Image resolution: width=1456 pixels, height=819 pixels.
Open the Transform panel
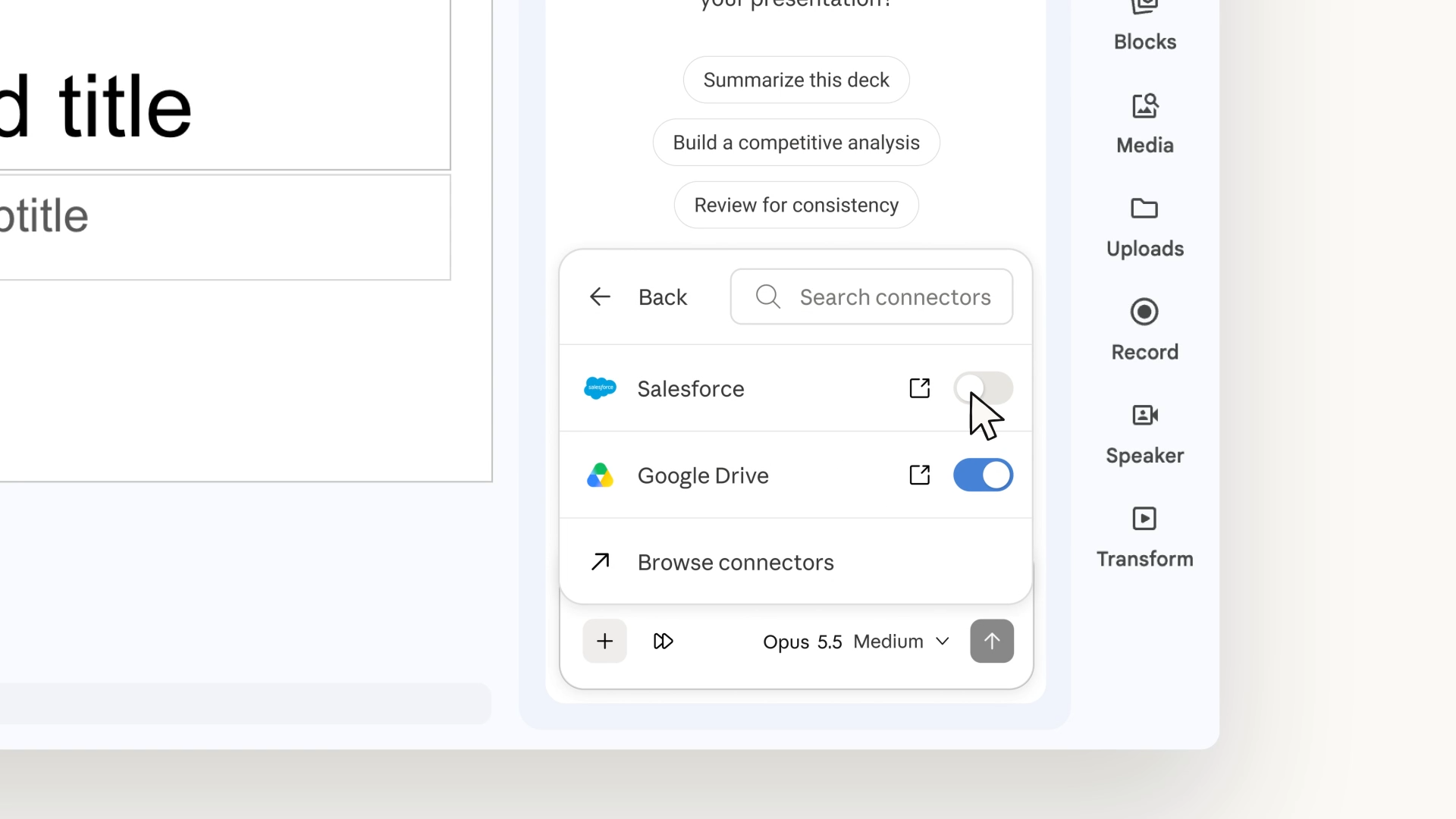tap(1144, 538)
